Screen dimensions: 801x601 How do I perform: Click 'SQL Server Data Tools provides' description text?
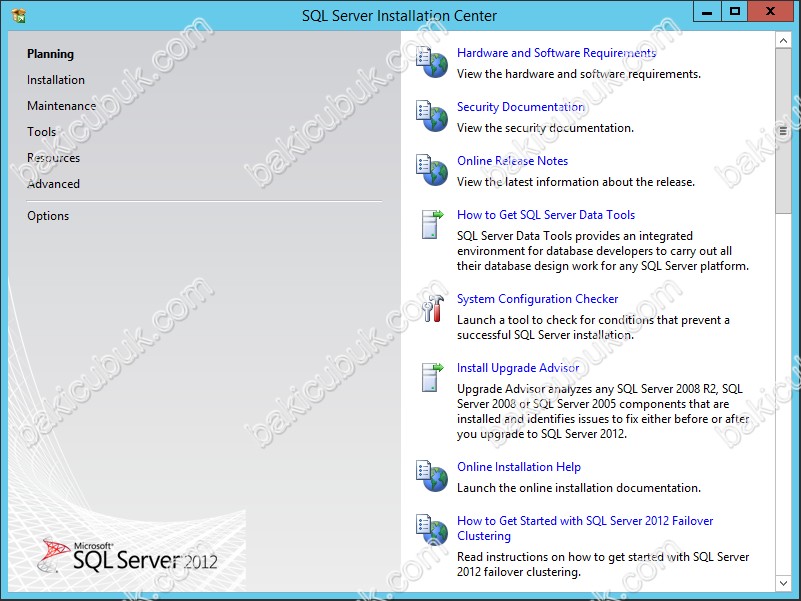click(x=603, y=251)
